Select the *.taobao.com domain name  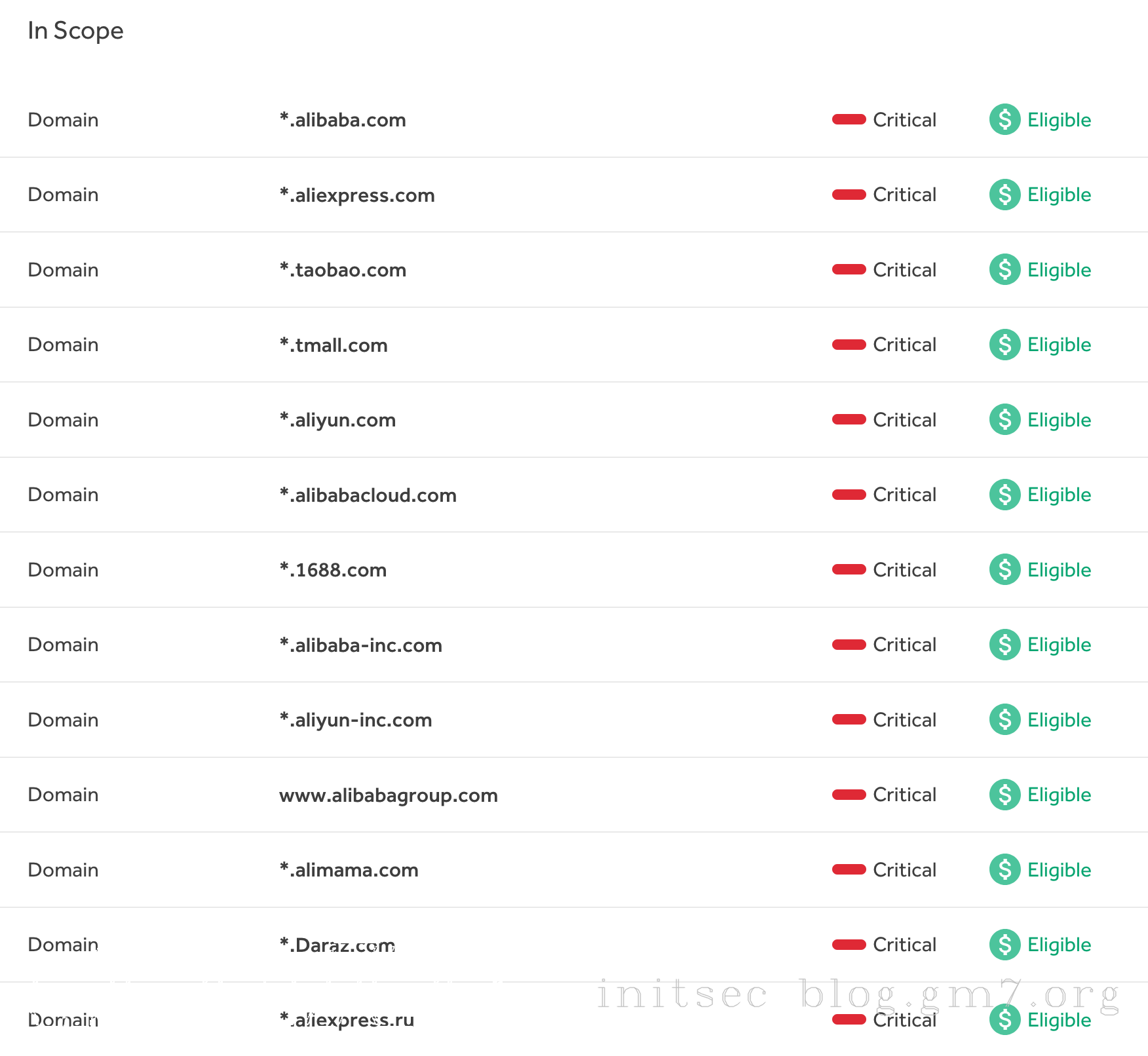(x=343, y=270)
